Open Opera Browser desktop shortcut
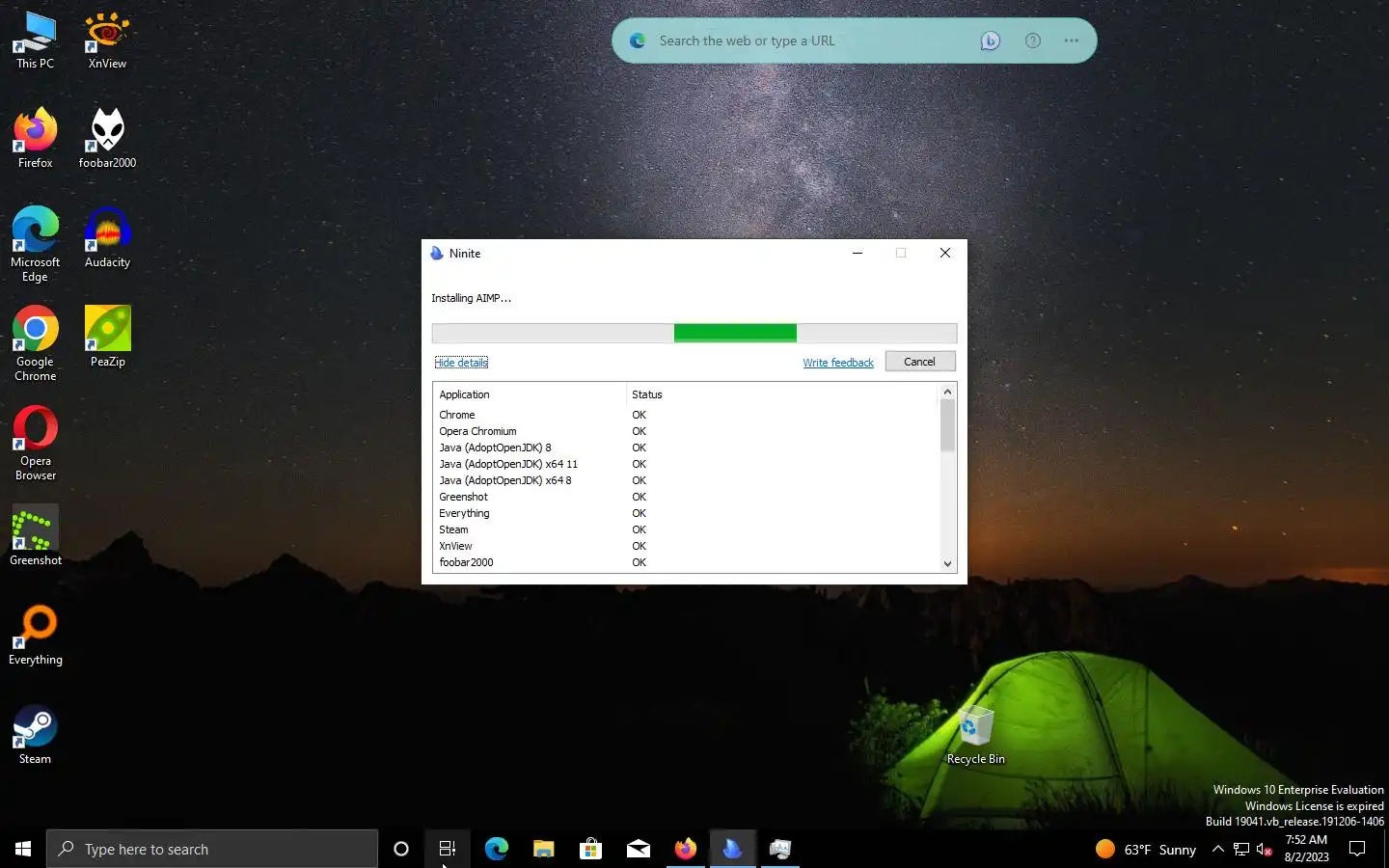The image size is (1389, 868). click(x=35, y=444)
